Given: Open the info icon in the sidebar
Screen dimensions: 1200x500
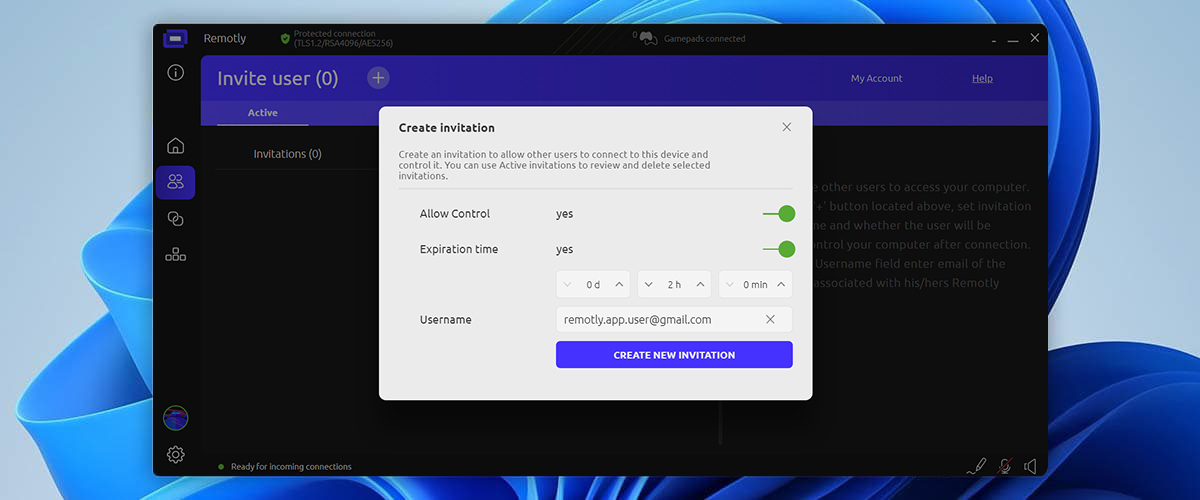Looking at the screenshot, I should 176,73.
